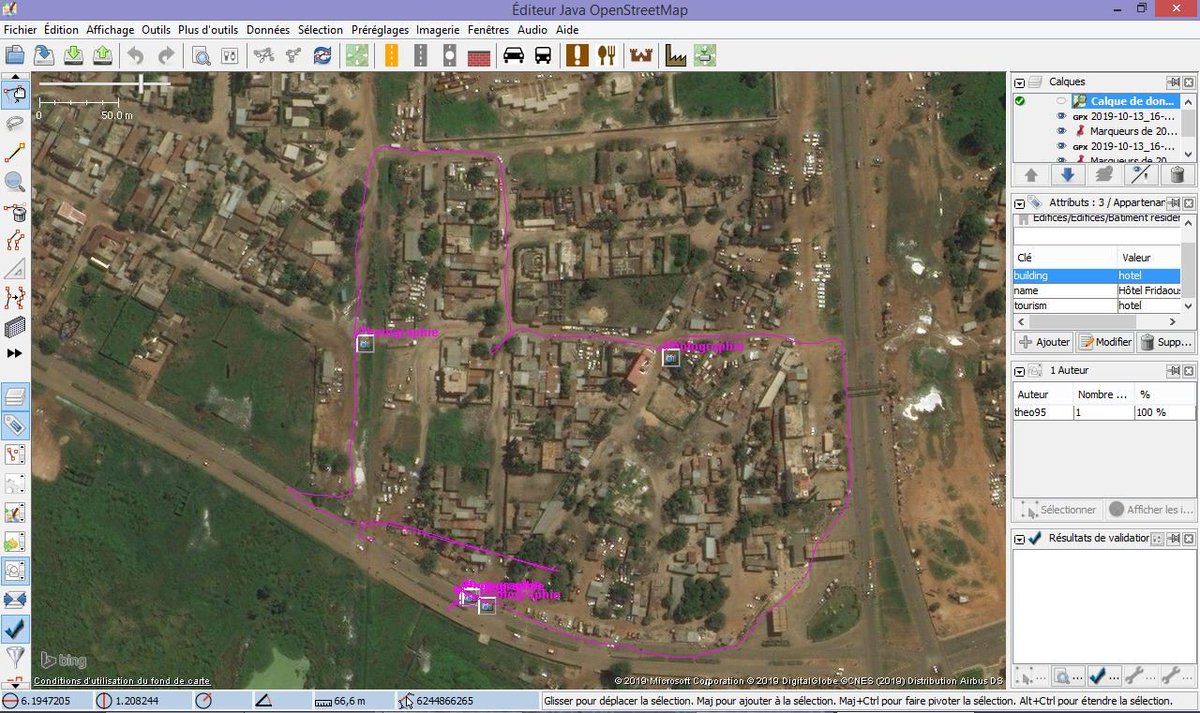Choose the road preset with orange icon
The image size is (1200, 713).
tap(391, 55)
